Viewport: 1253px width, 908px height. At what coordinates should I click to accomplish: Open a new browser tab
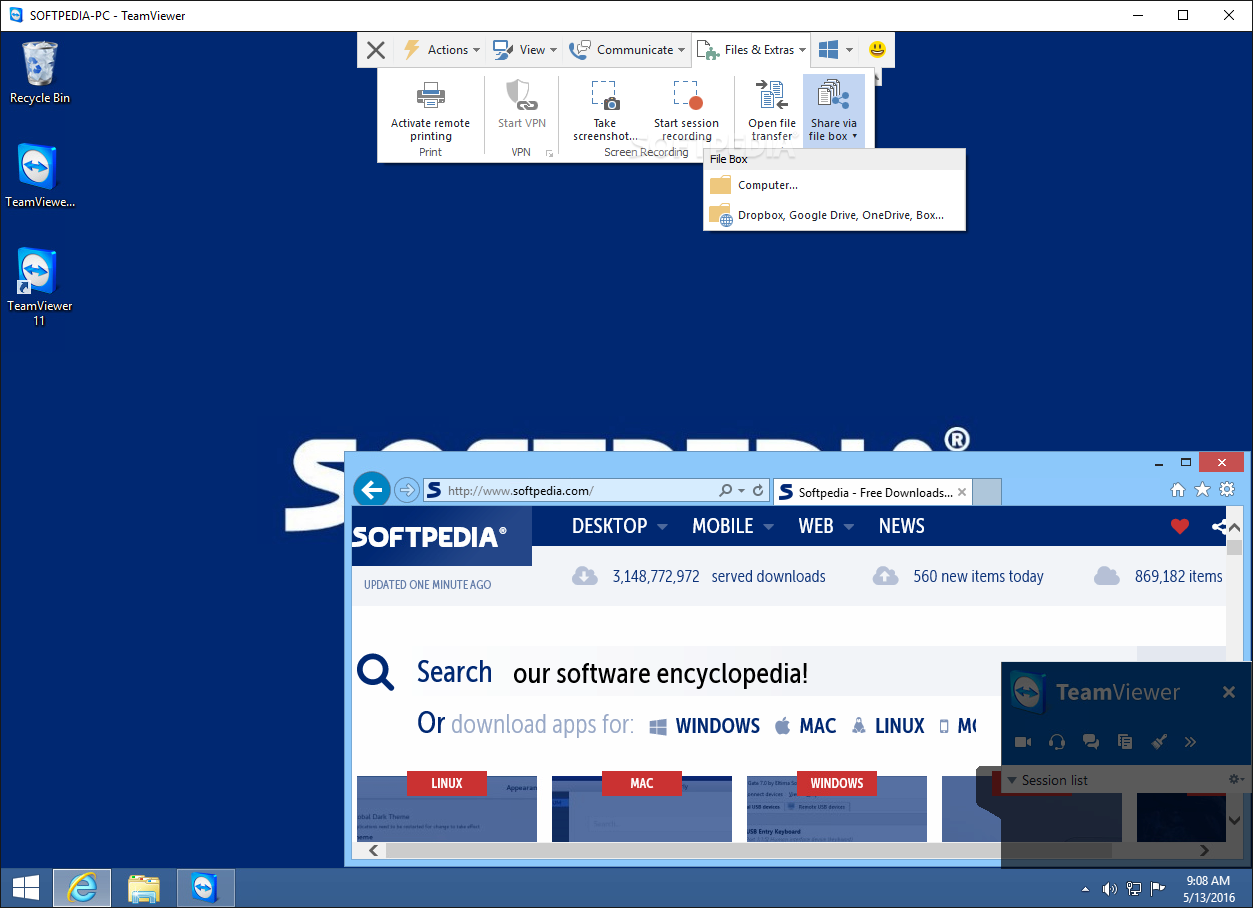[987, 492]
